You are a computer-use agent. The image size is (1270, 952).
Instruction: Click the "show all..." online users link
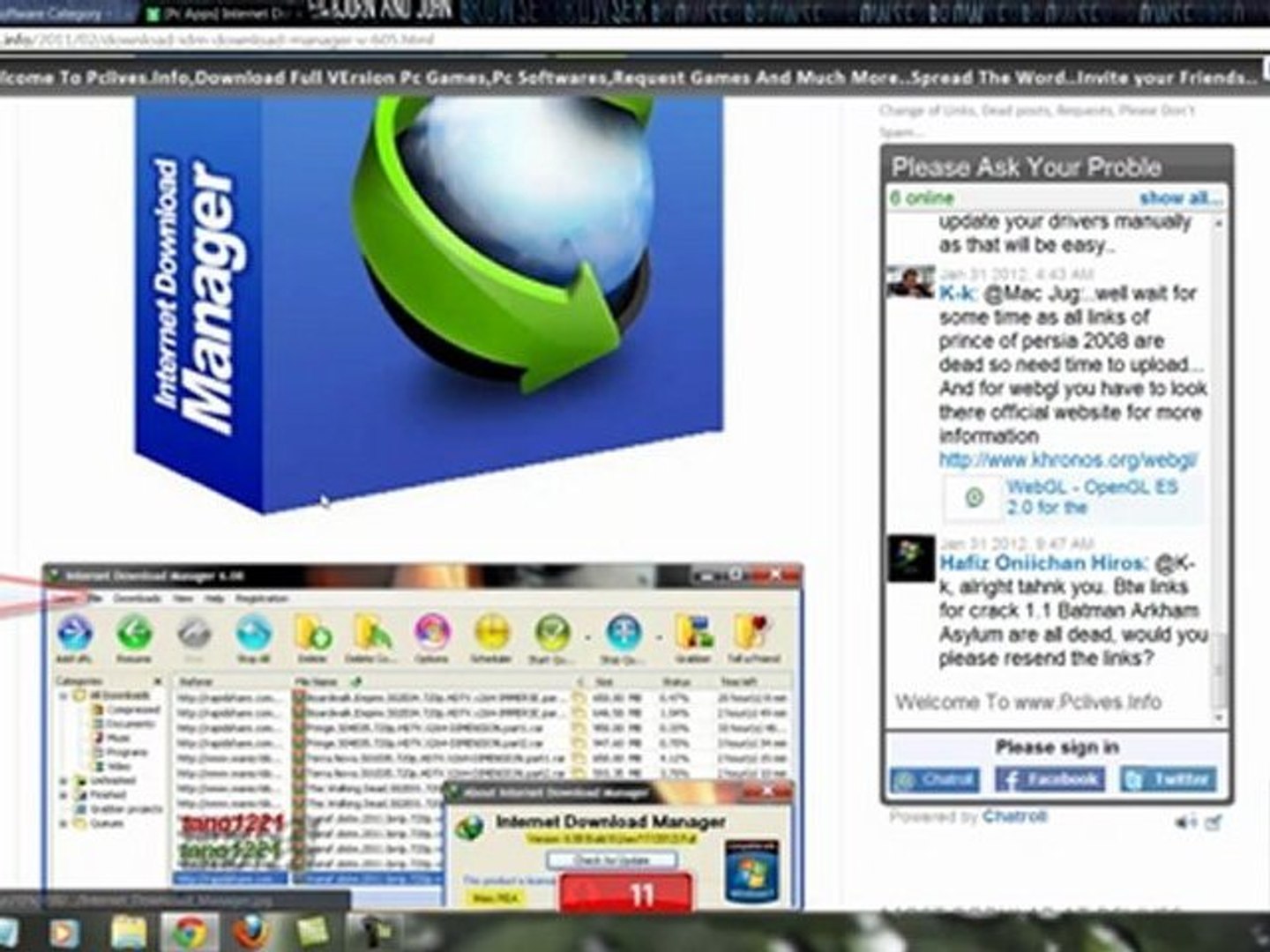click(1181, 197)
